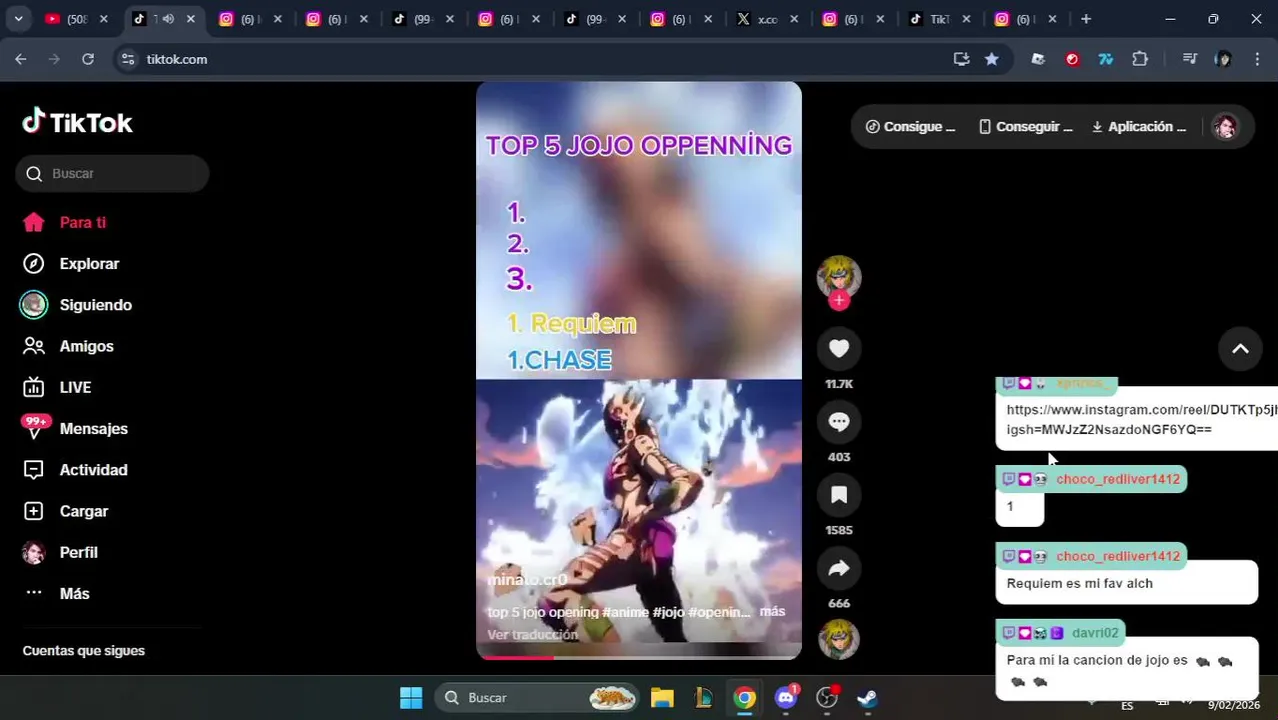This screenshot has width=1278, height=720.
Task: Click the taskbar Buscar search box
Action: 538,698
